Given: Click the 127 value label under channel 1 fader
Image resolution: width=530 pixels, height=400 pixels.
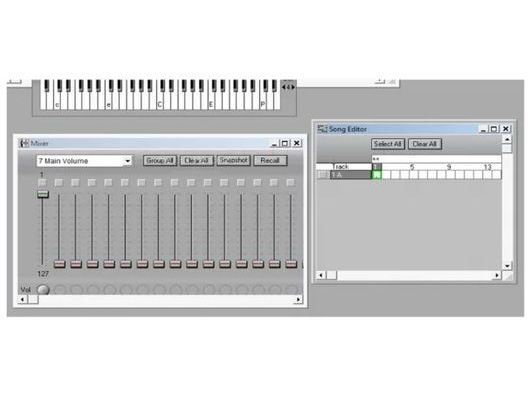Looking at the screenshot, I should pyautogui.click(x=43, y=274).
